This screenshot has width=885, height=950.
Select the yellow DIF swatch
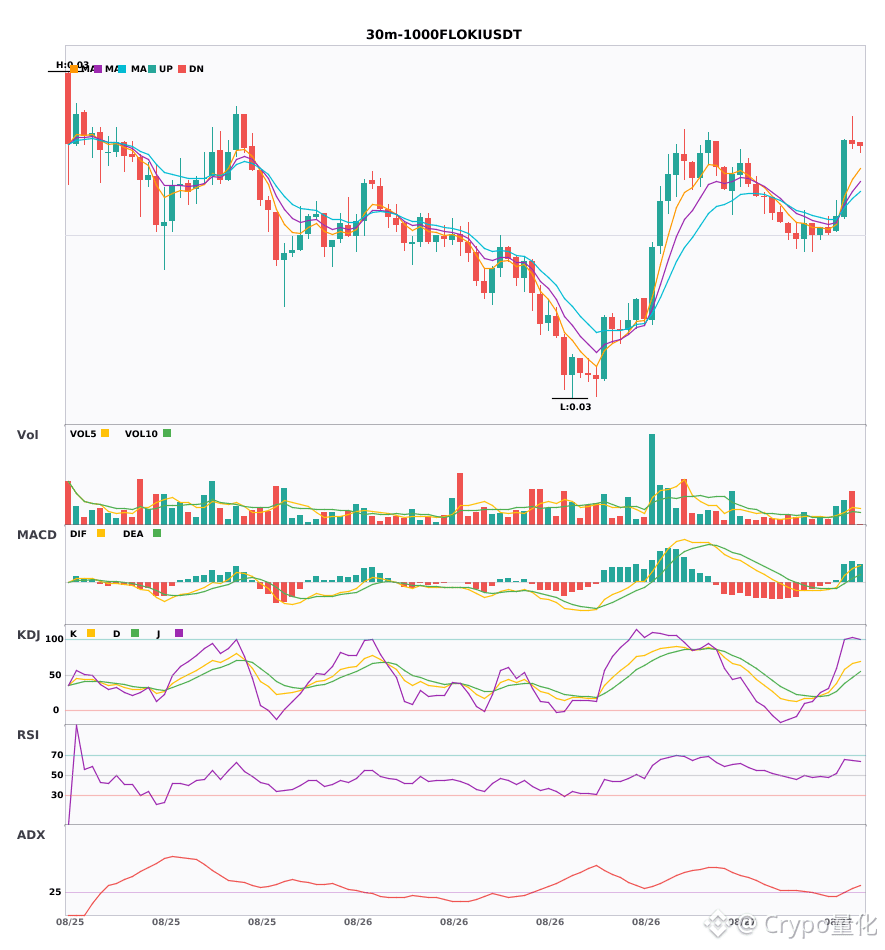point(101,533)
